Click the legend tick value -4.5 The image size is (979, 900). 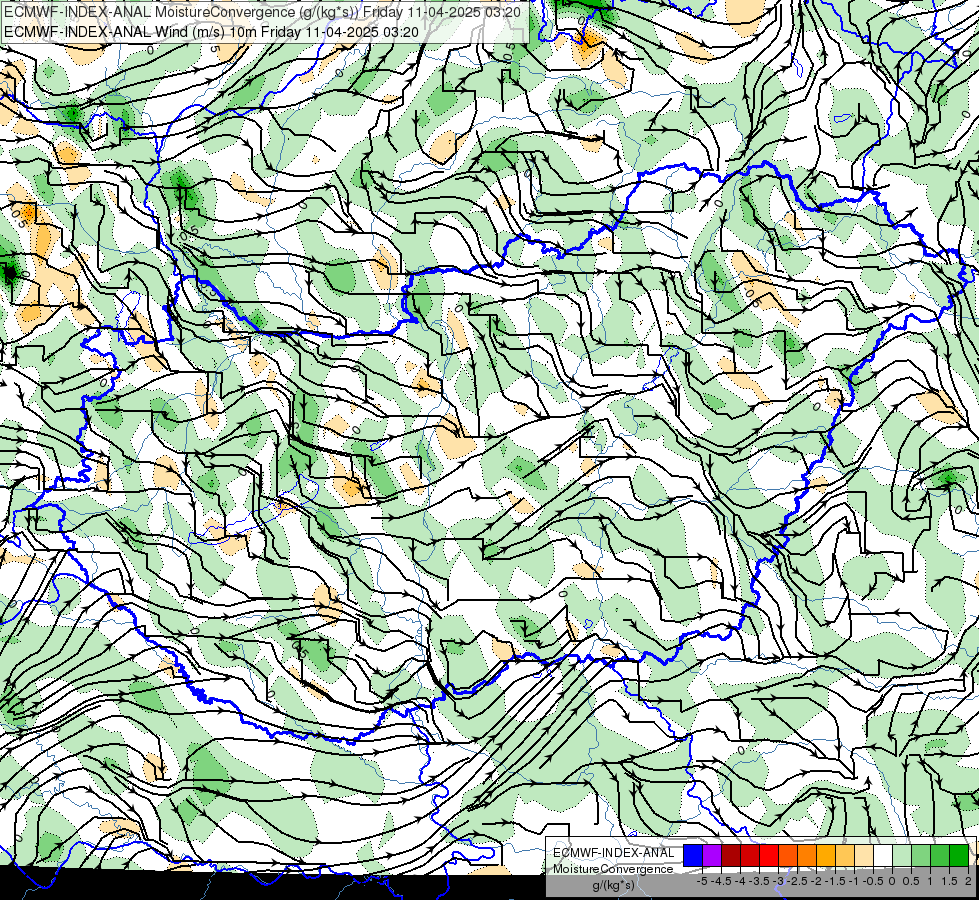[722, 881]
